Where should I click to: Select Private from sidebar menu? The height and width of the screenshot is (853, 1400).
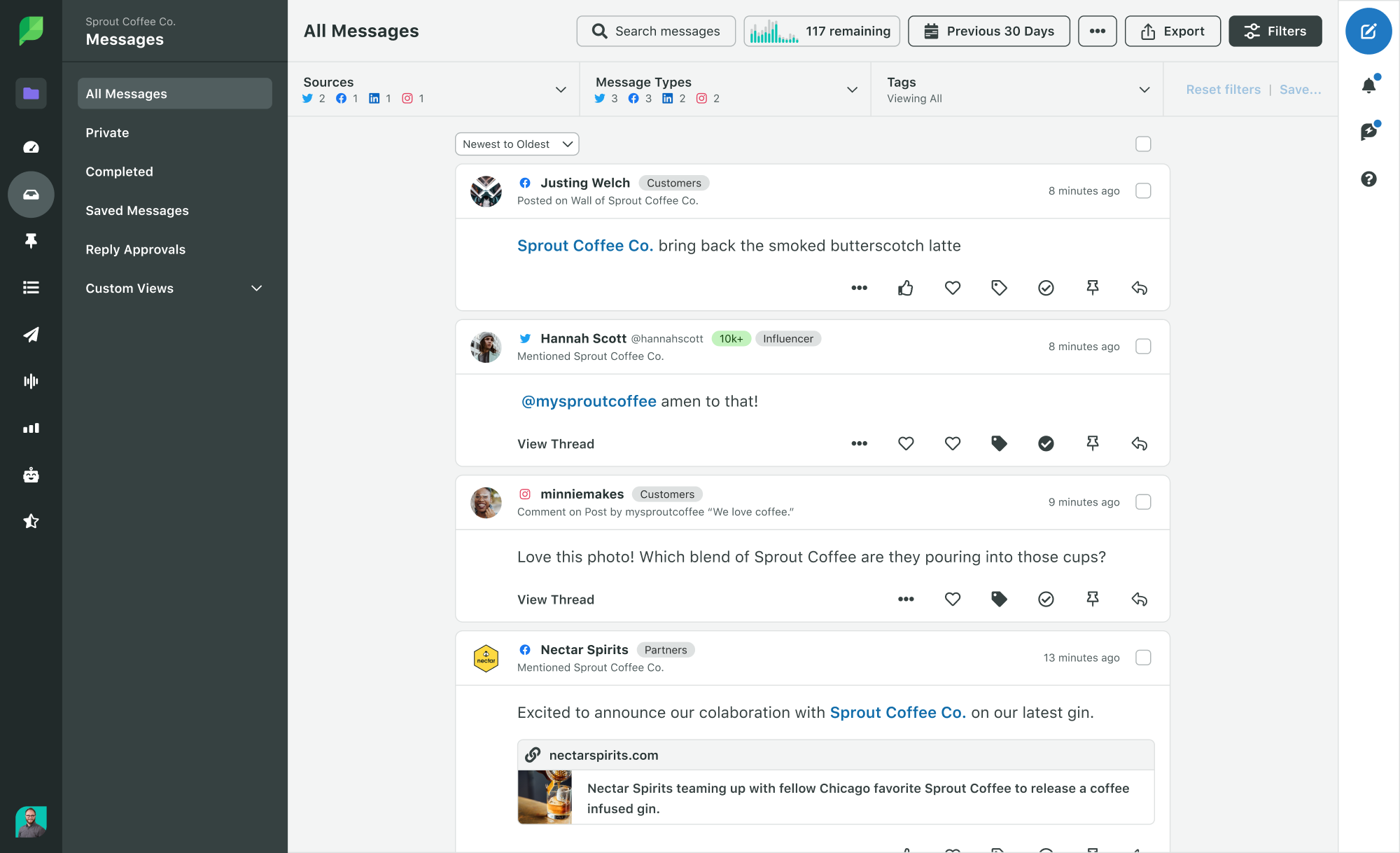[107, 131]
